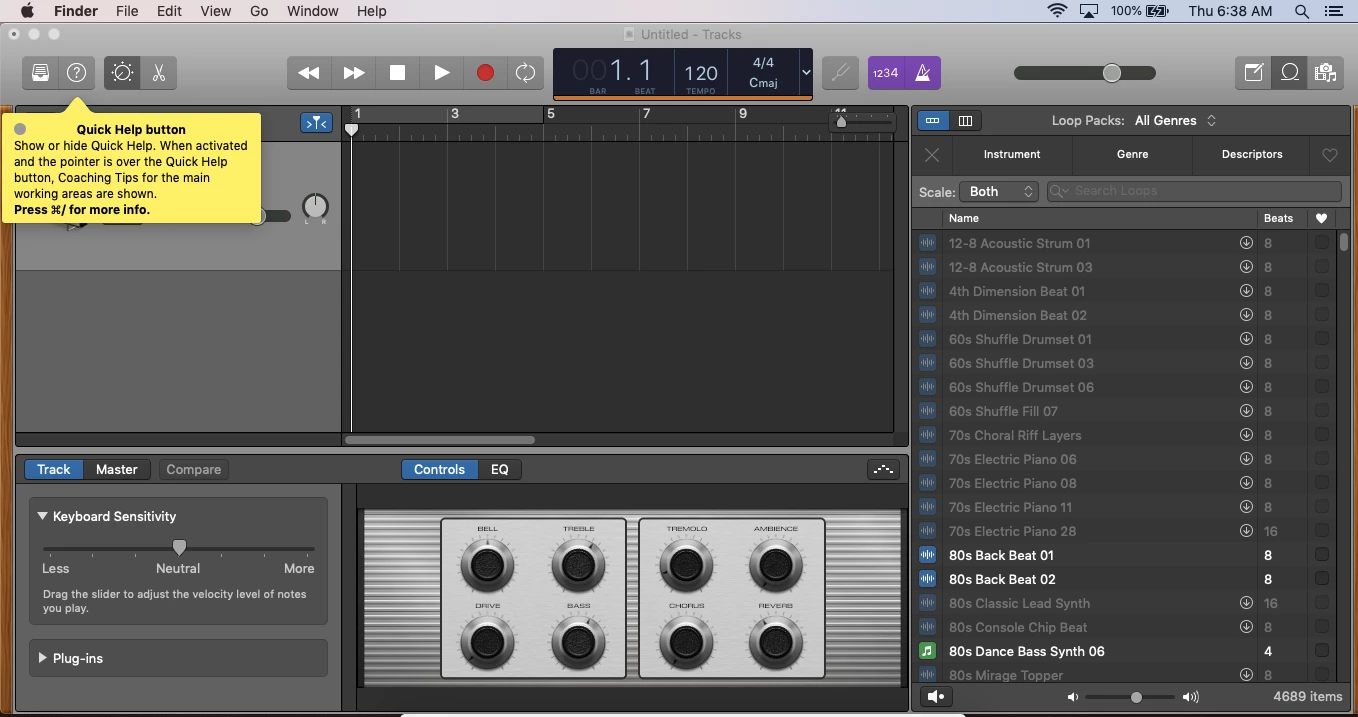The image size is (1358, 717).
Task: Click the red Record button
Action: click(485, 73)
